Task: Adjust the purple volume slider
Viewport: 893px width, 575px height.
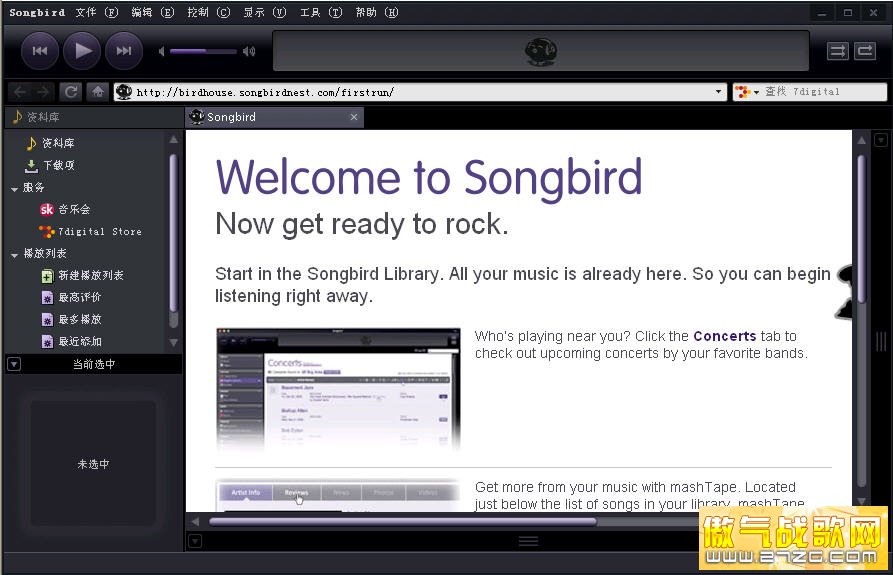Action: point(203,51)
